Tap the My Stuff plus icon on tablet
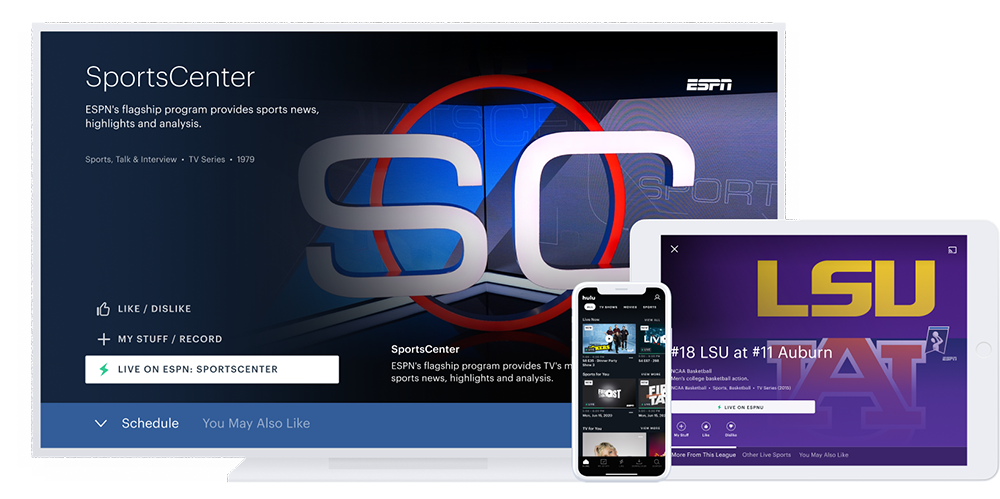 pos(681,426)
